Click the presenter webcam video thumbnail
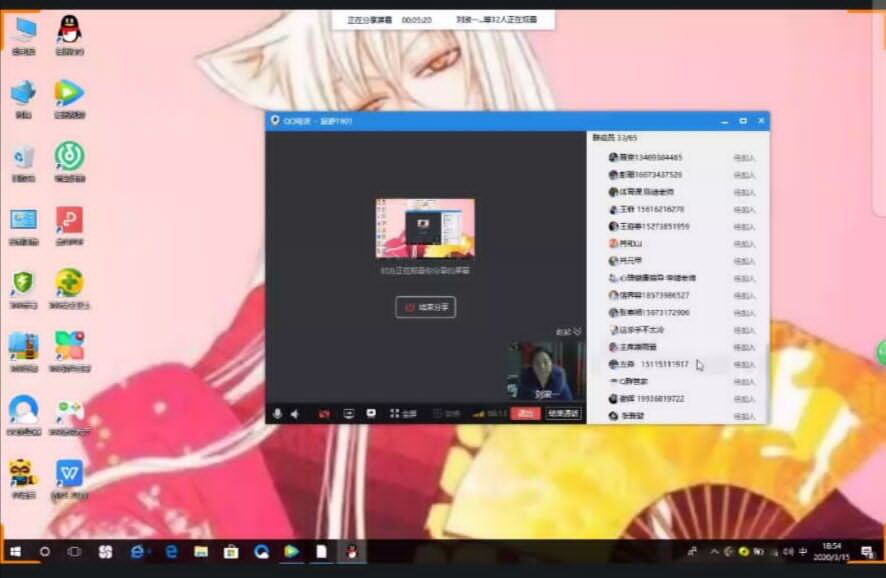The image size is (886, 578). click(x=545, y=371)
